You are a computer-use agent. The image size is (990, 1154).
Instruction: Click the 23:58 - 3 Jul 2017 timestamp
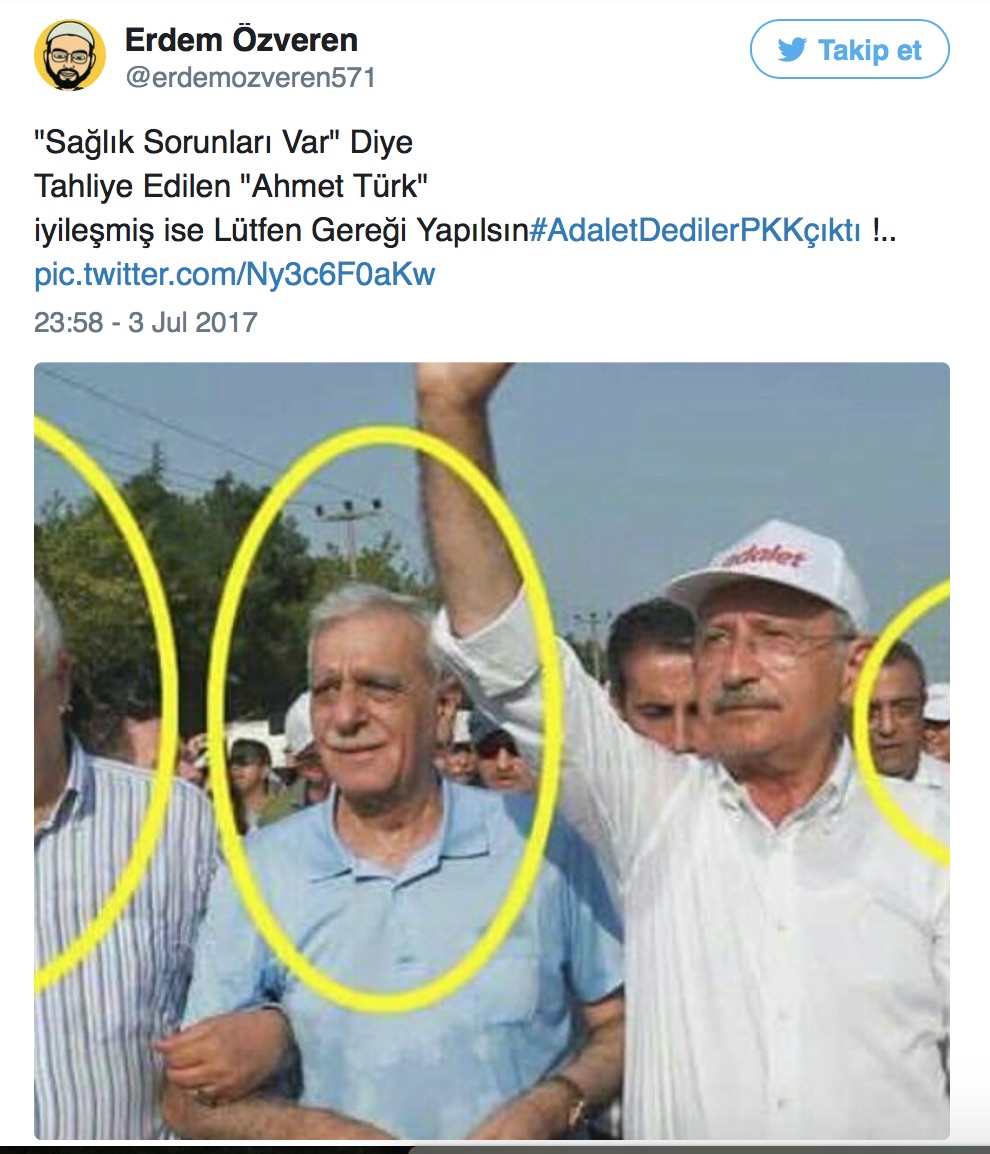146,322
